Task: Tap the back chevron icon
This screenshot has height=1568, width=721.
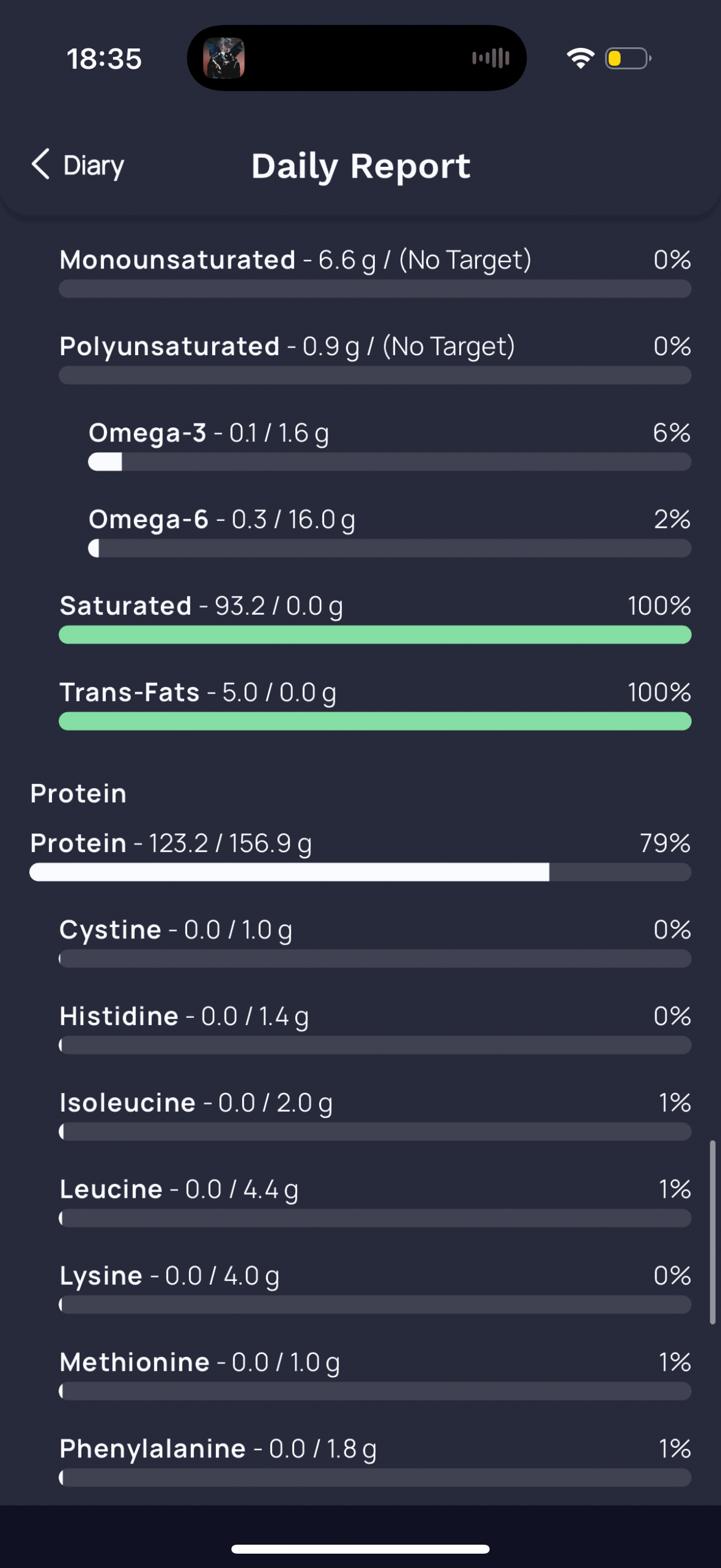Action: [x=40, y=164]
